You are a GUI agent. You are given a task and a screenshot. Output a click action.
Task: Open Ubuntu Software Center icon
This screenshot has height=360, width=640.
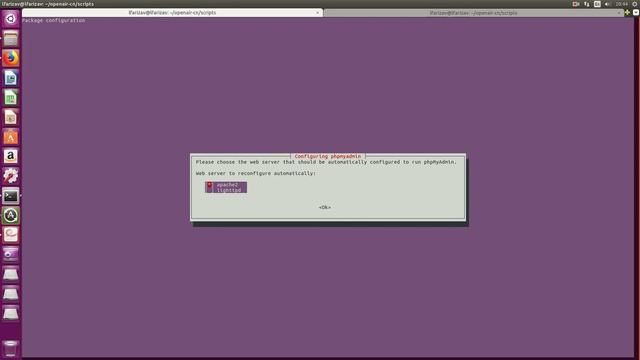pos(11,137)
